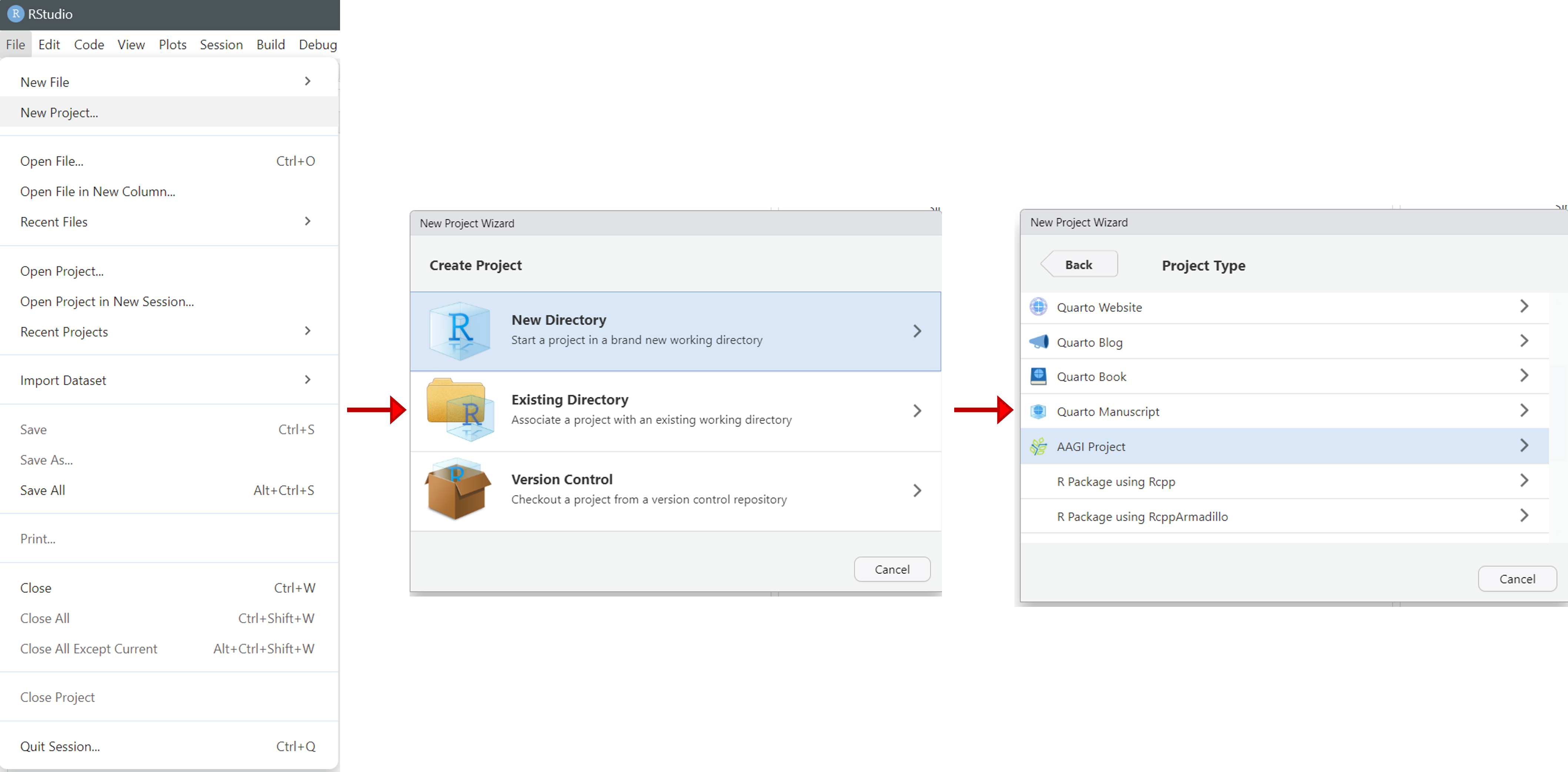Click the Quarto Website globe icon
1568x772 pixels.
(1038, 307)
